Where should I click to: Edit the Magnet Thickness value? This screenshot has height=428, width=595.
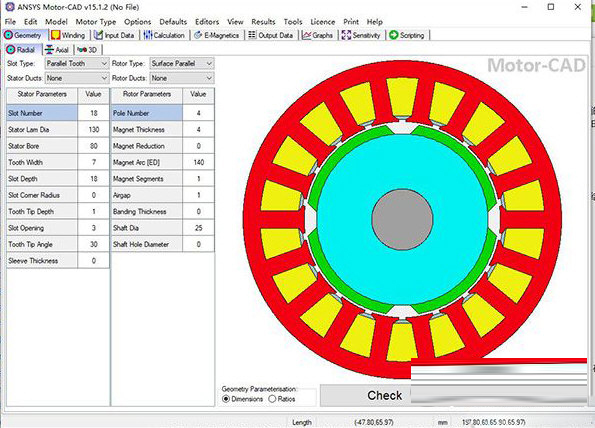(198, 129)
